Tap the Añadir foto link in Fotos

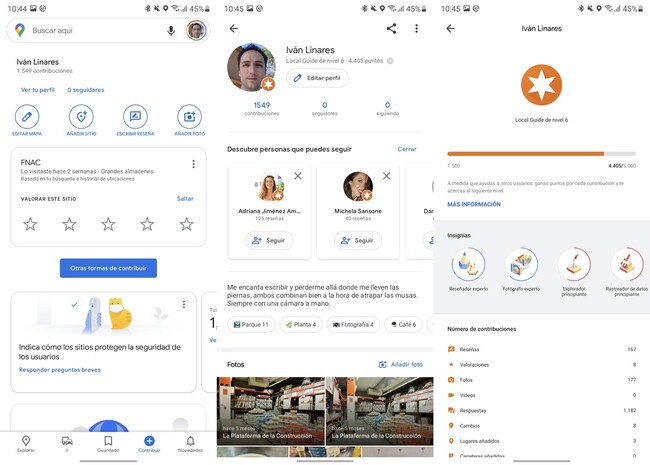[x=400, y=365]
